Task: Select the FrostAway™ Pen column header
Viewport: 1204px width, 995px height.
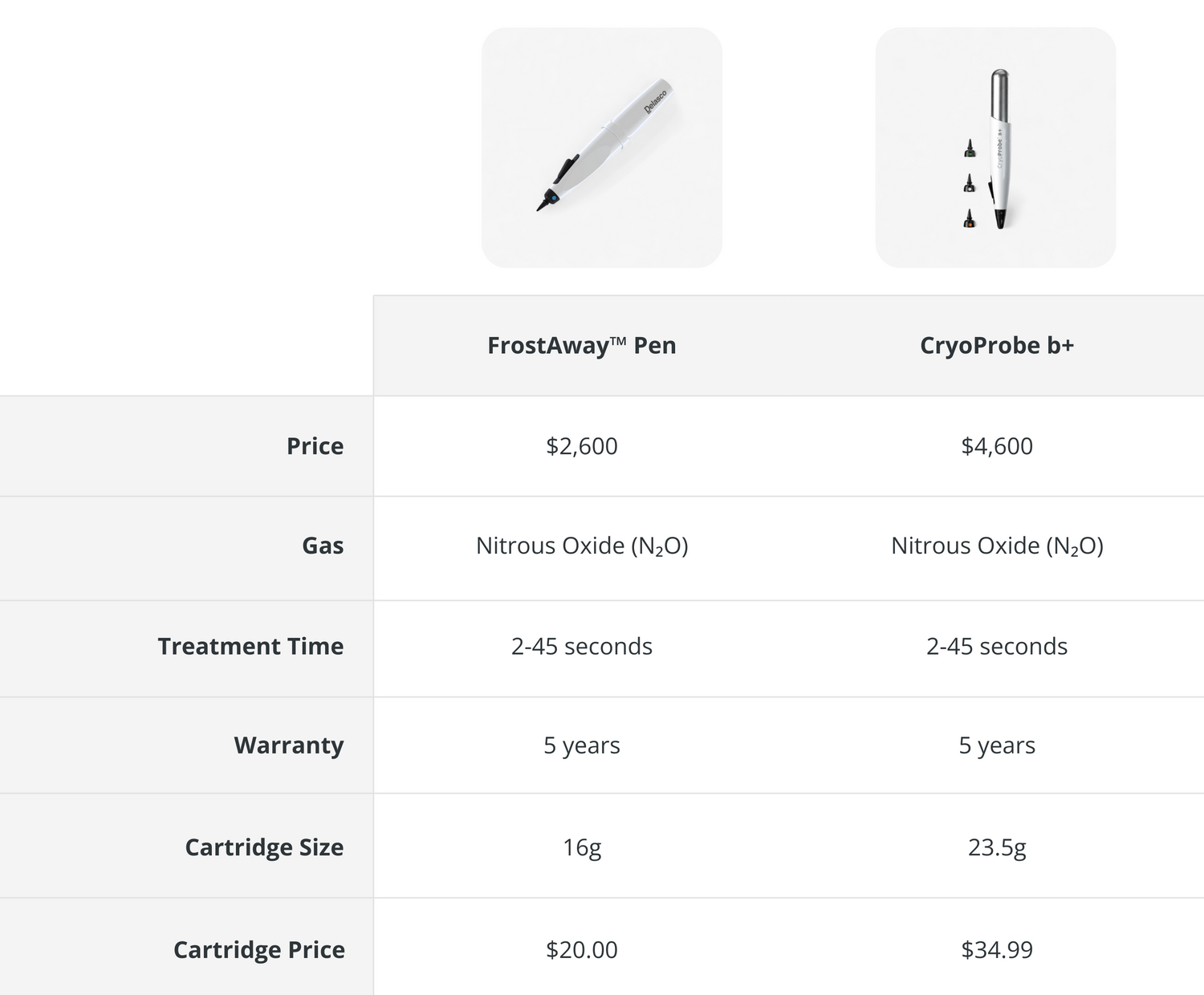Action: (x=582, y=346)
